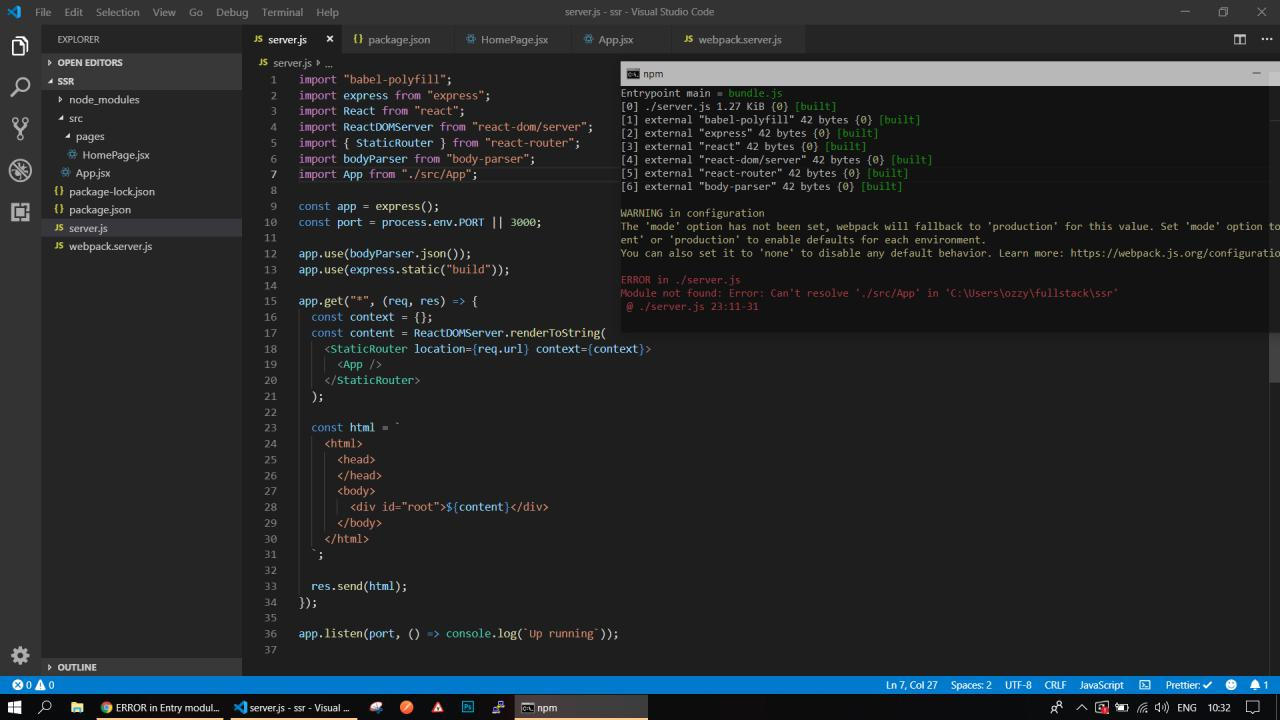Open the Go menu
The width and height of the screenshot is (1280, 720).
point(196,12)
